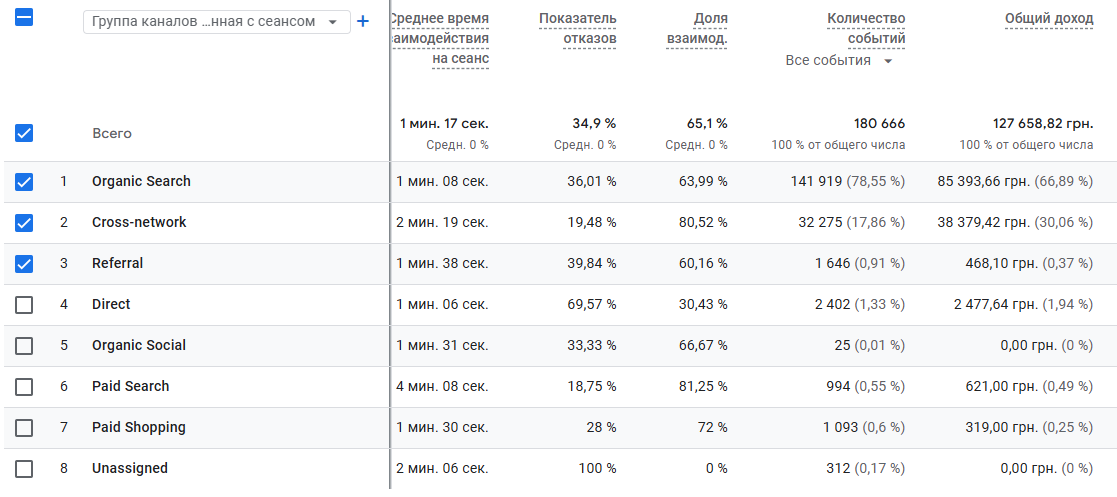Sort by Показатель отказов column header

[x=578, y=28]
